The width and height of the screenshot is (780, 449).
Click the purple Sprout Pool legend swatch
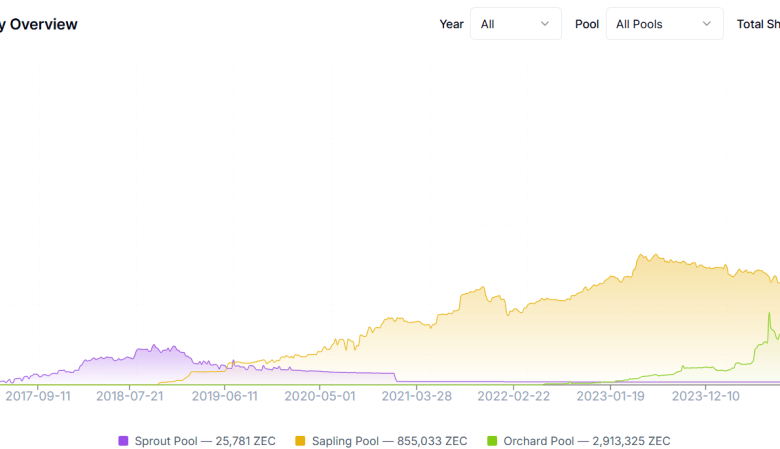click(124, 441)
